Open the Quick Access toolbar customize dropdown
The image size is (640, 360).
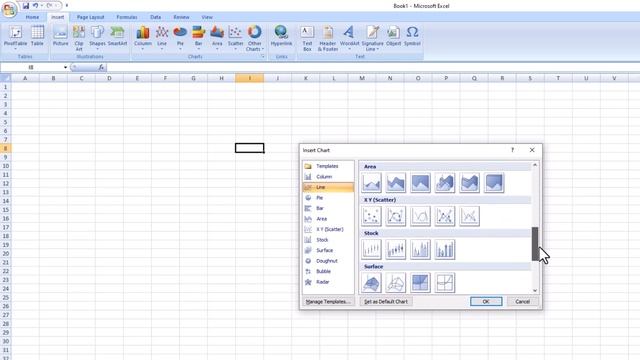[67, 6]
